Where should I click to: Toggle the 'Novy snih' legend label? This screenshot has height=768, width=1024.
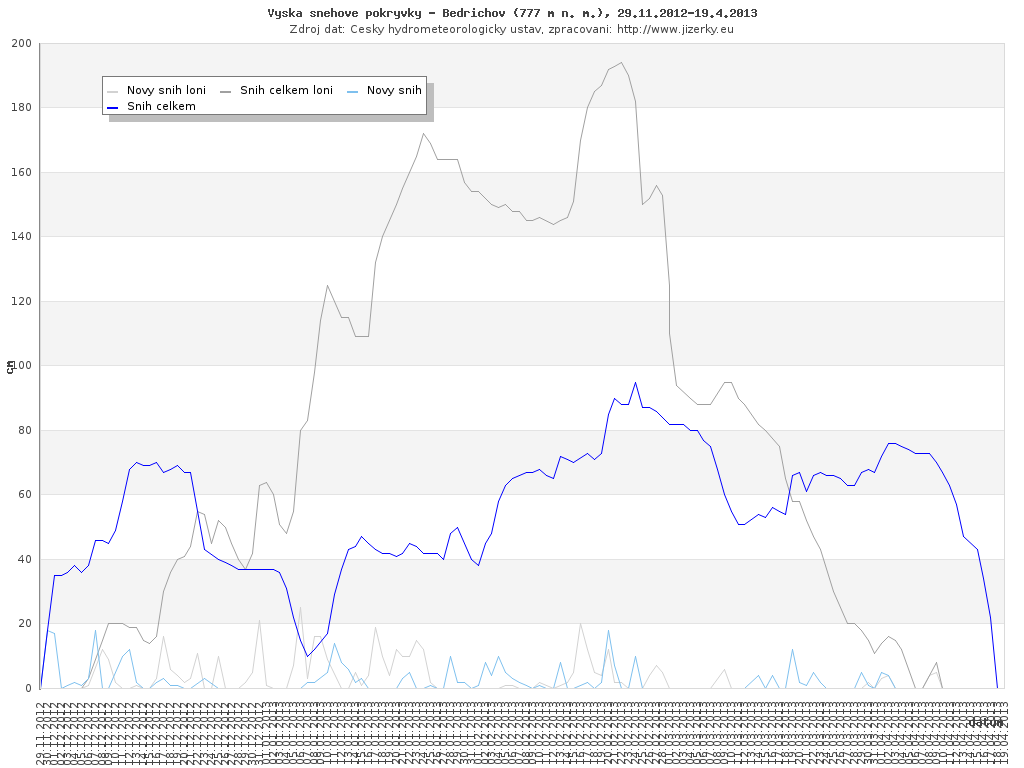tap(394, 90)
